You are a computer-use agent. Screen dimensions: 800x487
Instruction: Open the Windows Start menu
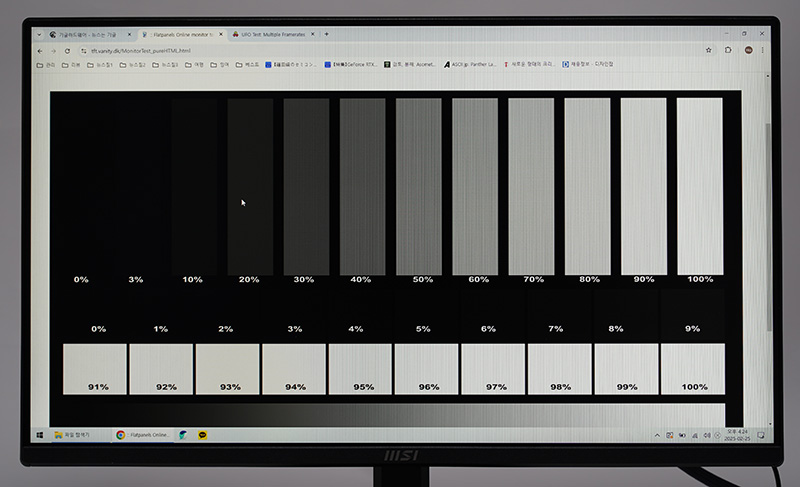click(40, 435)
